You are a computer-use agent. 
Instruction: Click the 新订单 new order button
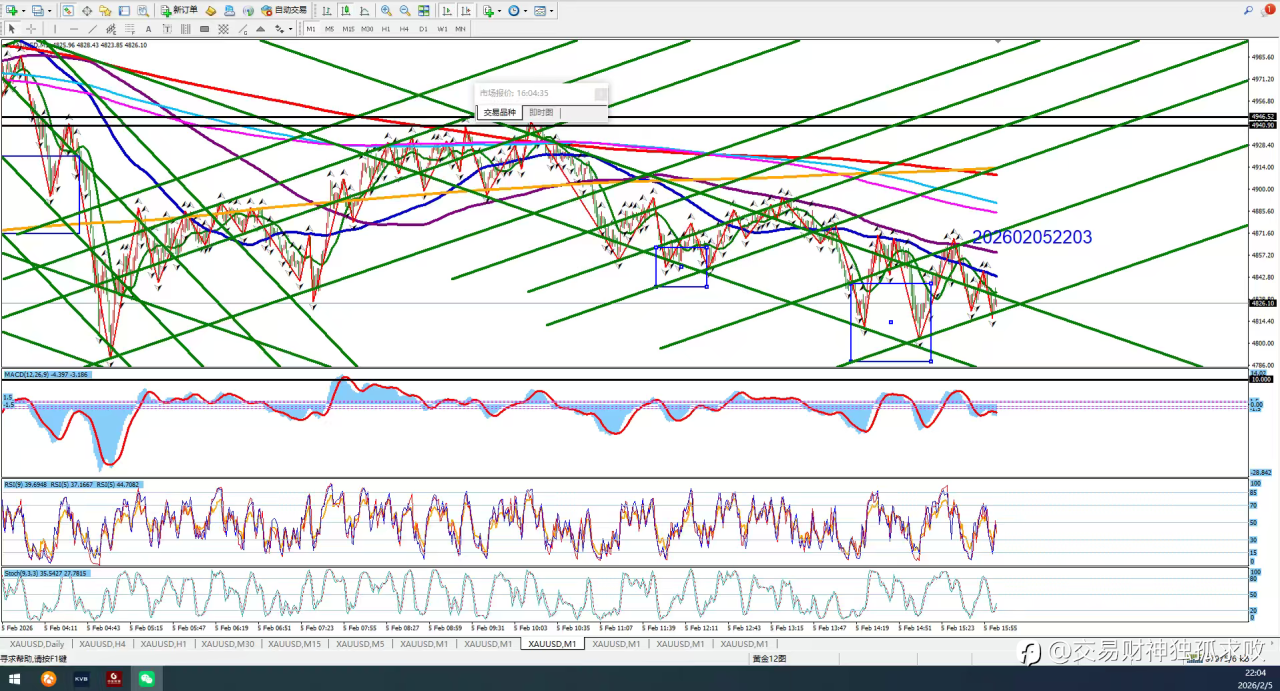pyautogui.click(x=178, y=10)
